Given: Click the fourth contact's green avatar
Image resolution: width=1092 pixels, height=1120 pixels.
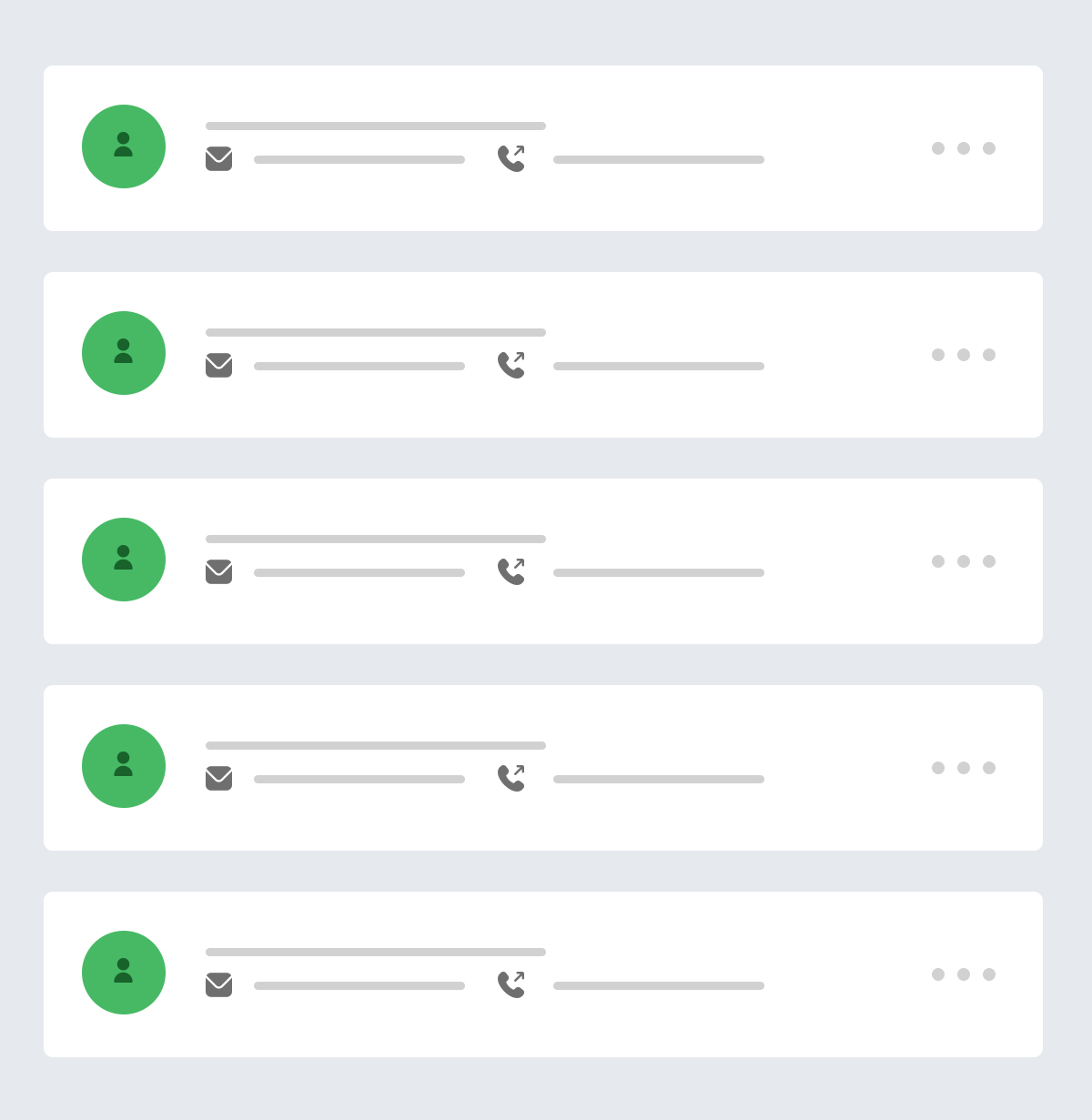Looking at the screenshot, I should point(124,766).
